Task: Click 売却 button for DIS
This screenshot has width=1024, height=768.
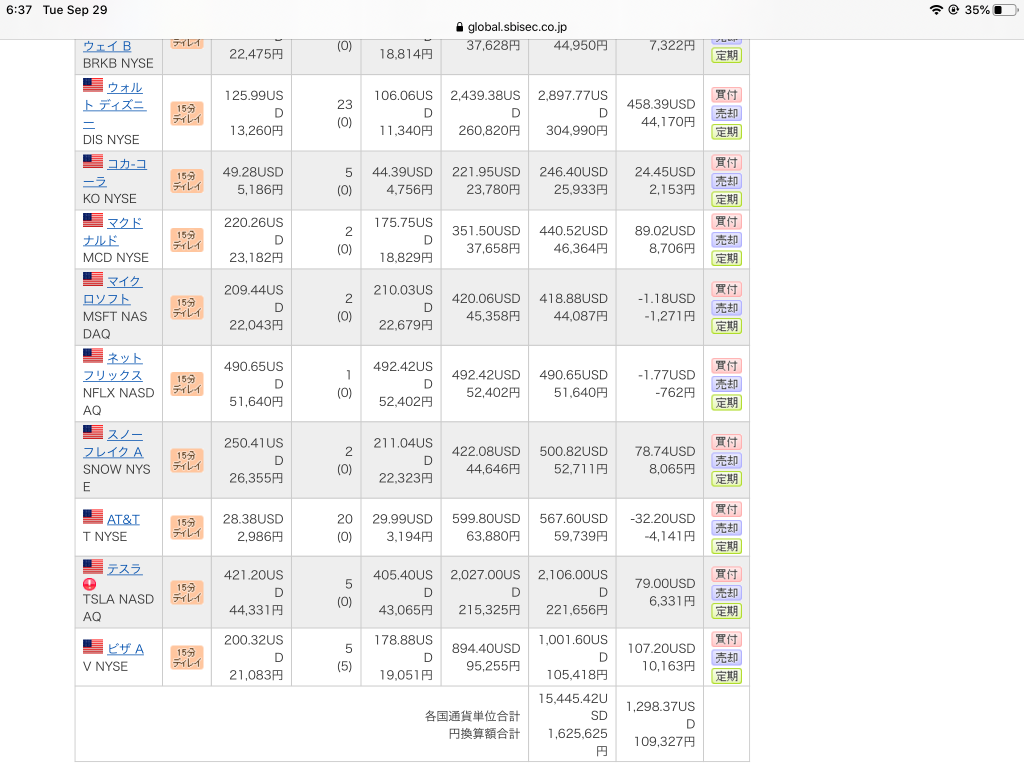Action: (726, 113)
